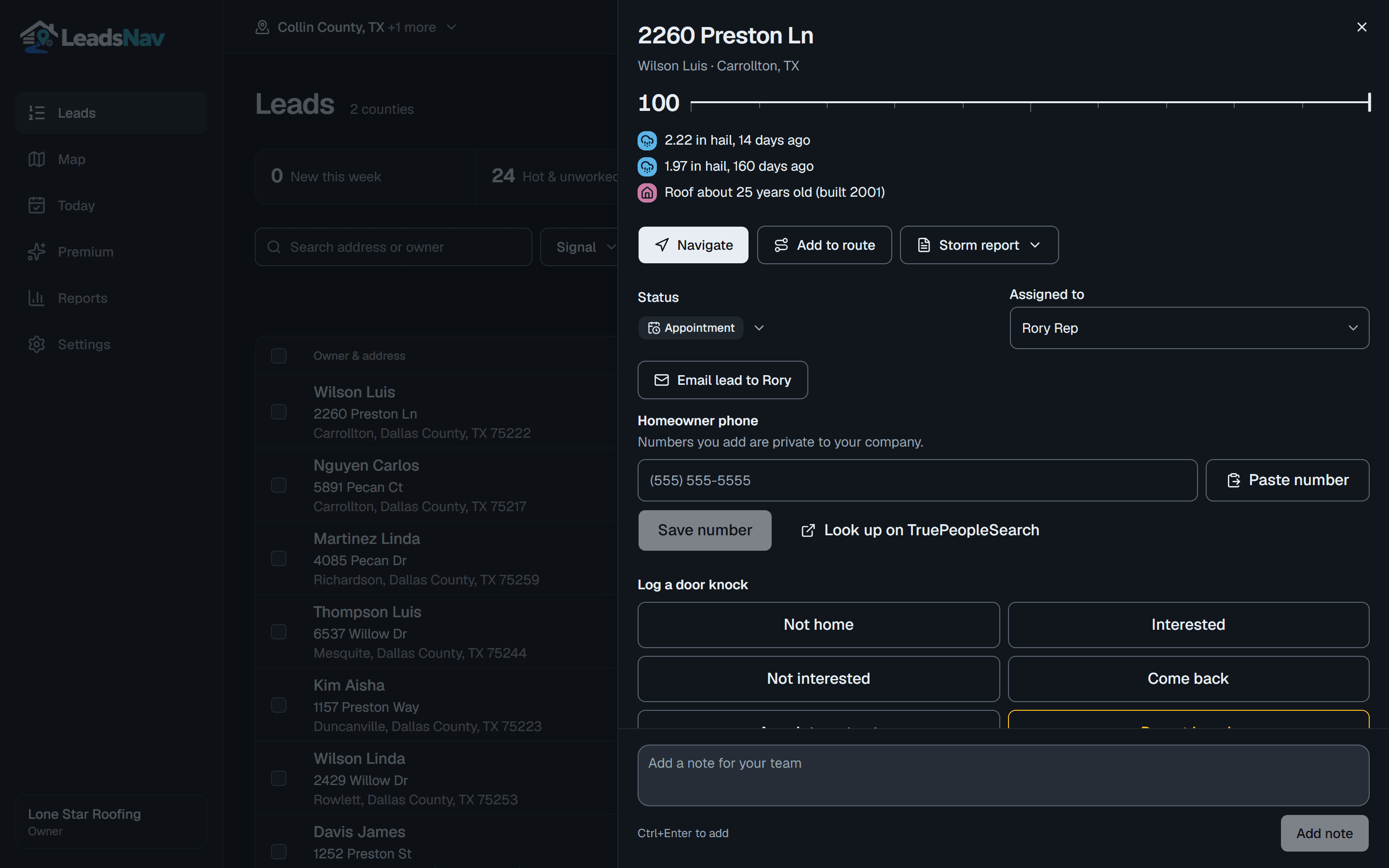This screenshot has height=868, width=1389.
Task: Close the 2260 Preston Ln panel
Action: (x=1362, y=27)
